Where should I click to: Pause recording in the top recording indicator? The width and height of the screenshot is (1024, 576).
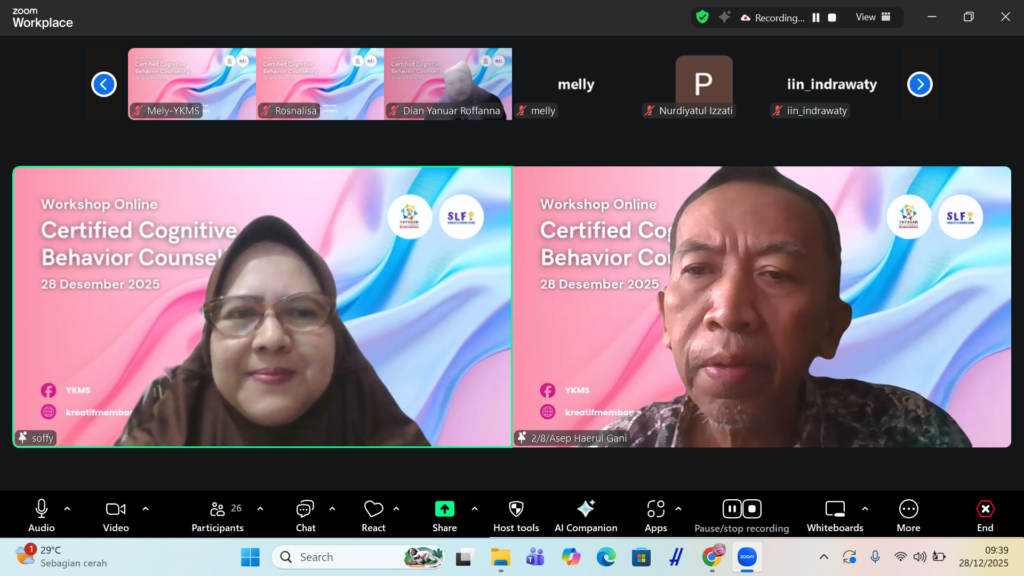click(x=816, y=17)
